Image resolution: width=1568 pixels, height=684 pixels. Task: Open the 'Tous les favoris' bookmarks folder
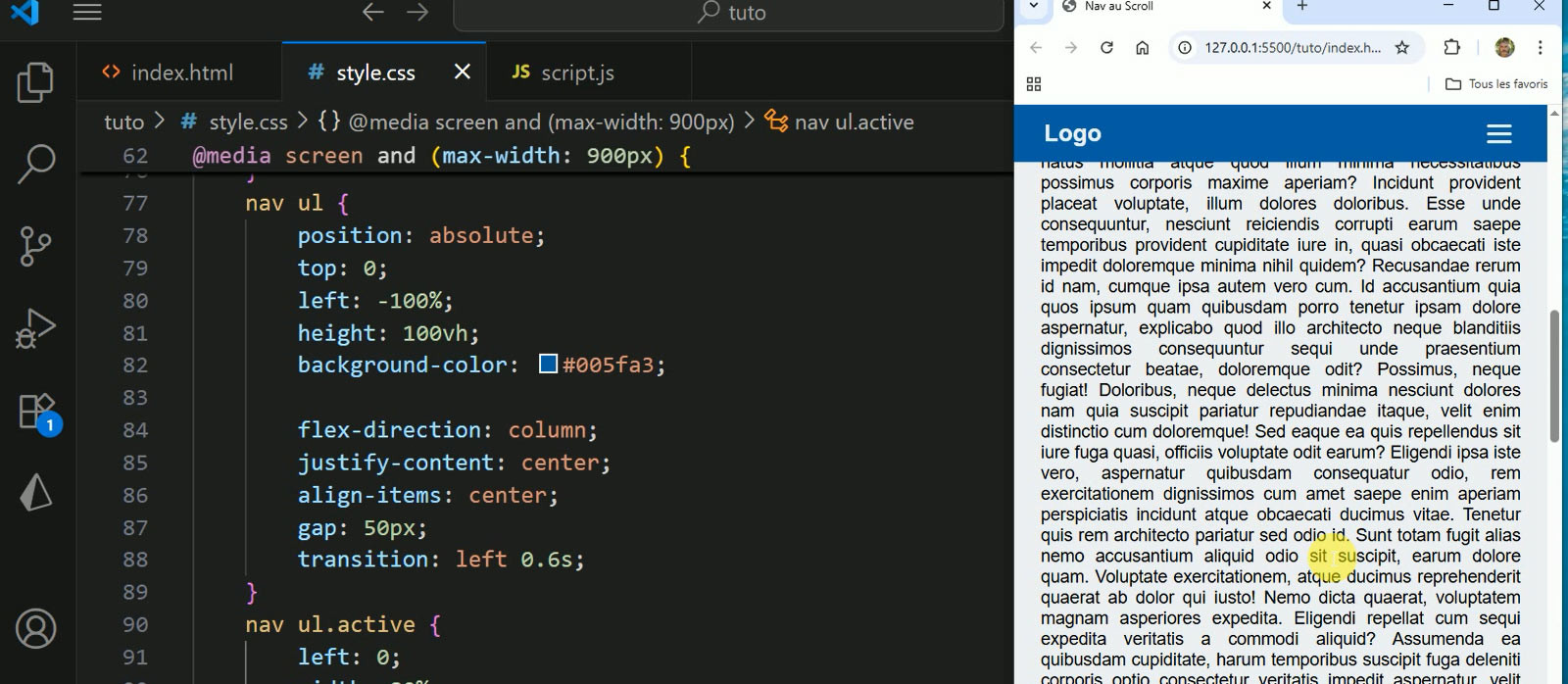click(1496, 84)
